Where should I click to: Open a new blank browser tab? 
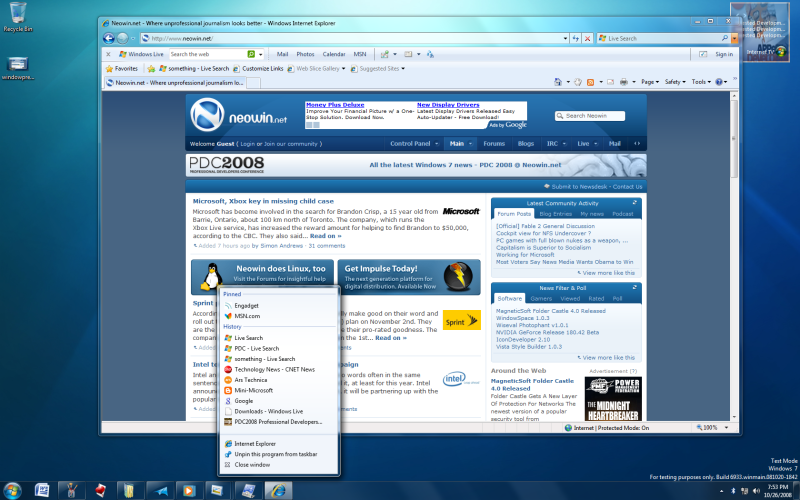(x=254, y=82)
